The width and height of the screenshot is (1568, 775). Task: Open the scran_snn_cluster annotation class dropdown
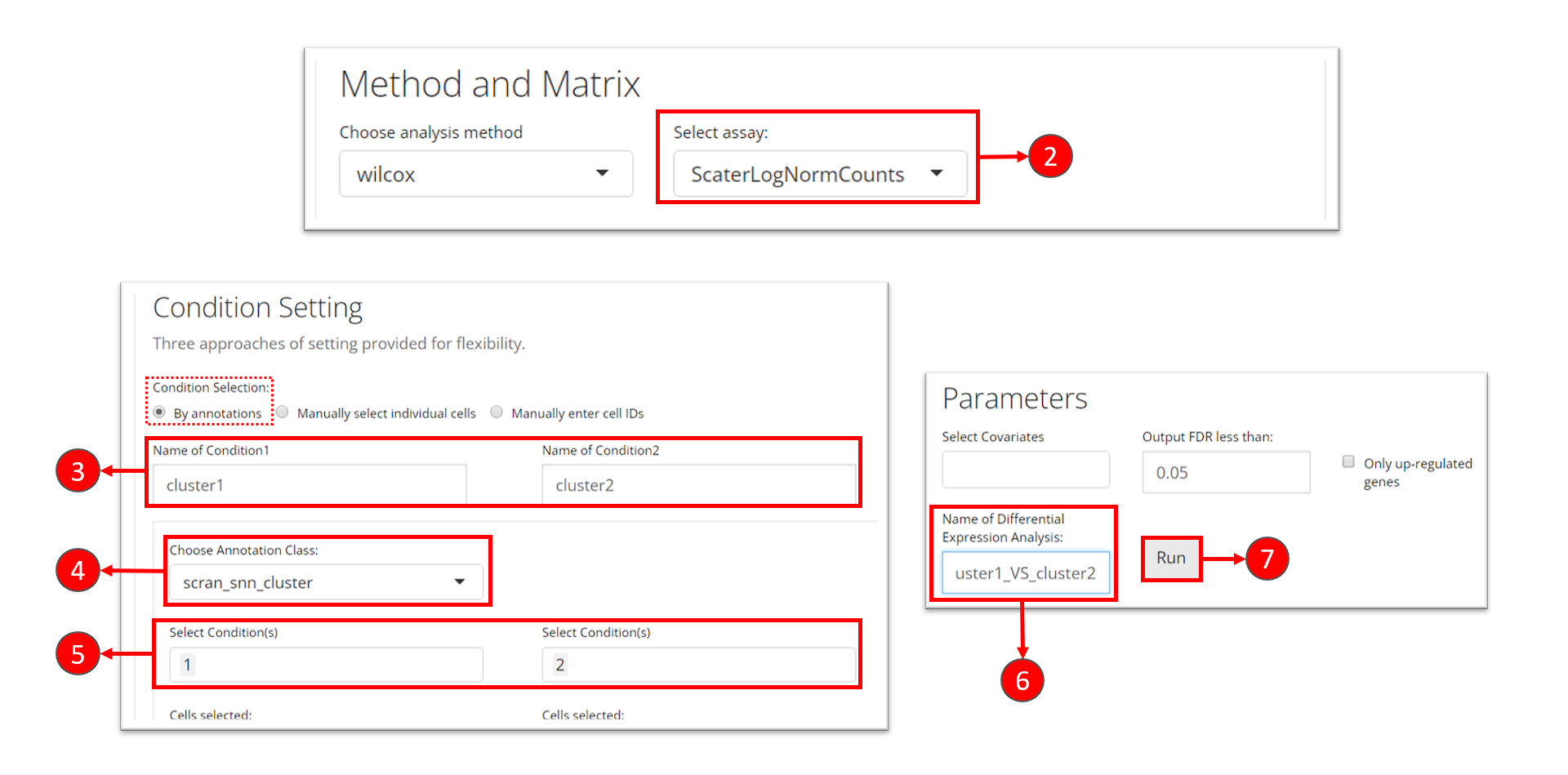[x=325, y=582]
